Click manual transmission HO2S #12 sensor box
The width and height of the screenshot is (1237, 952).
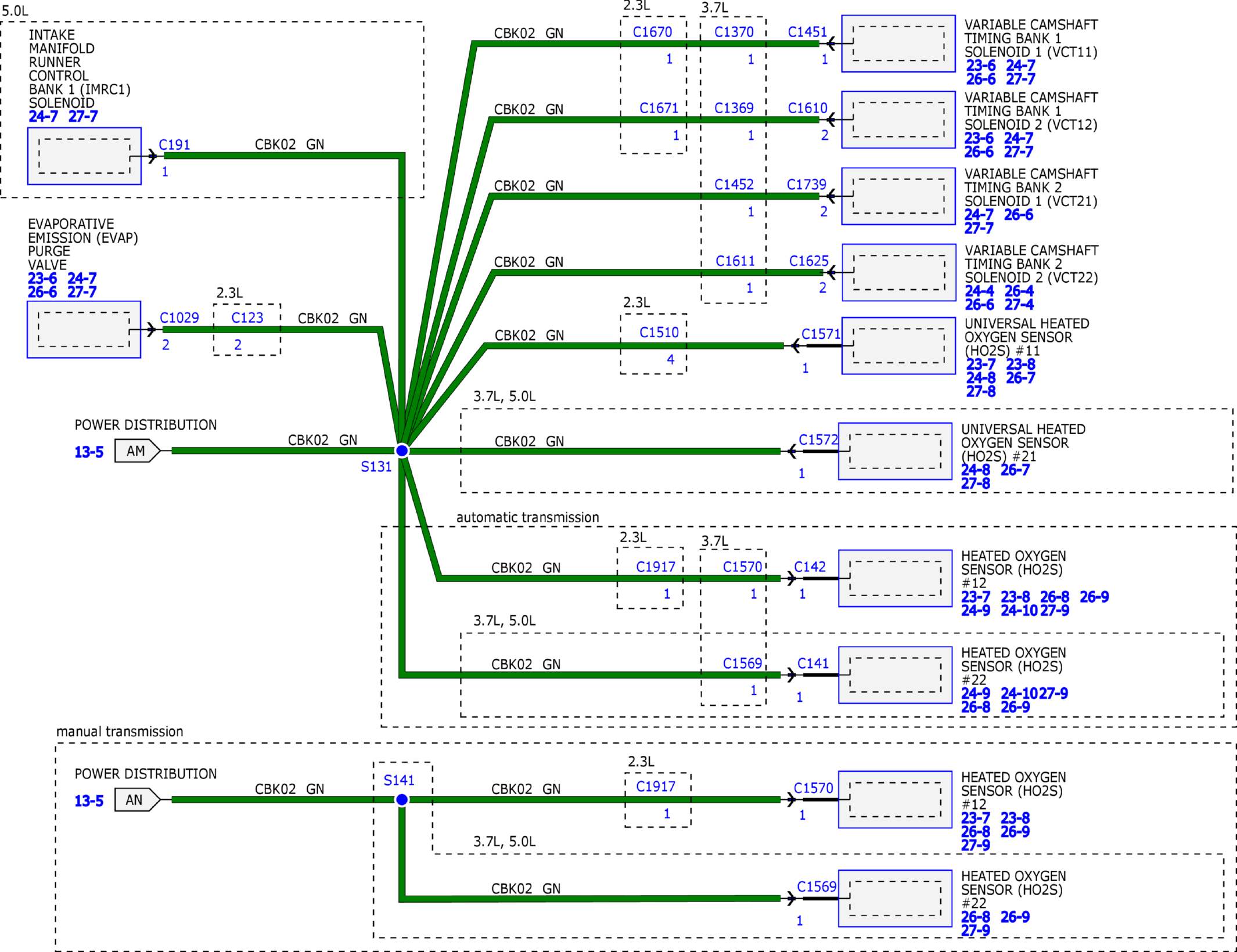(895, 800)
